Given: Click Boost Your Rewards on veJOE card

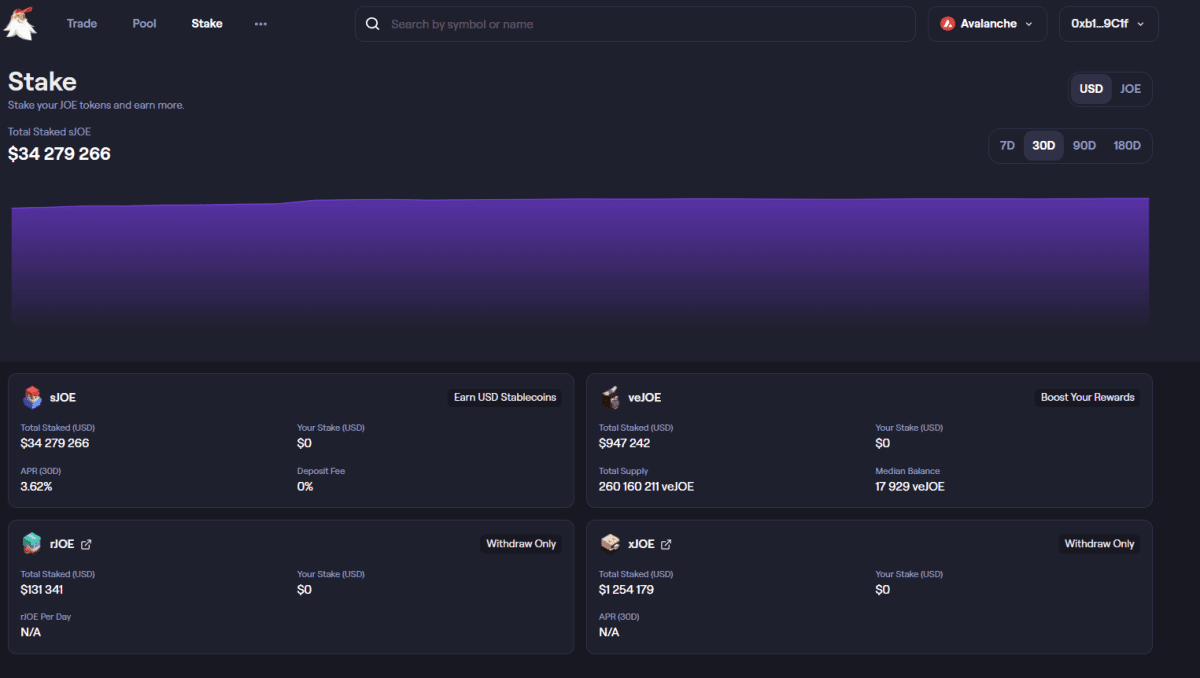Looking at the screenshot, I should [1087, 397].
